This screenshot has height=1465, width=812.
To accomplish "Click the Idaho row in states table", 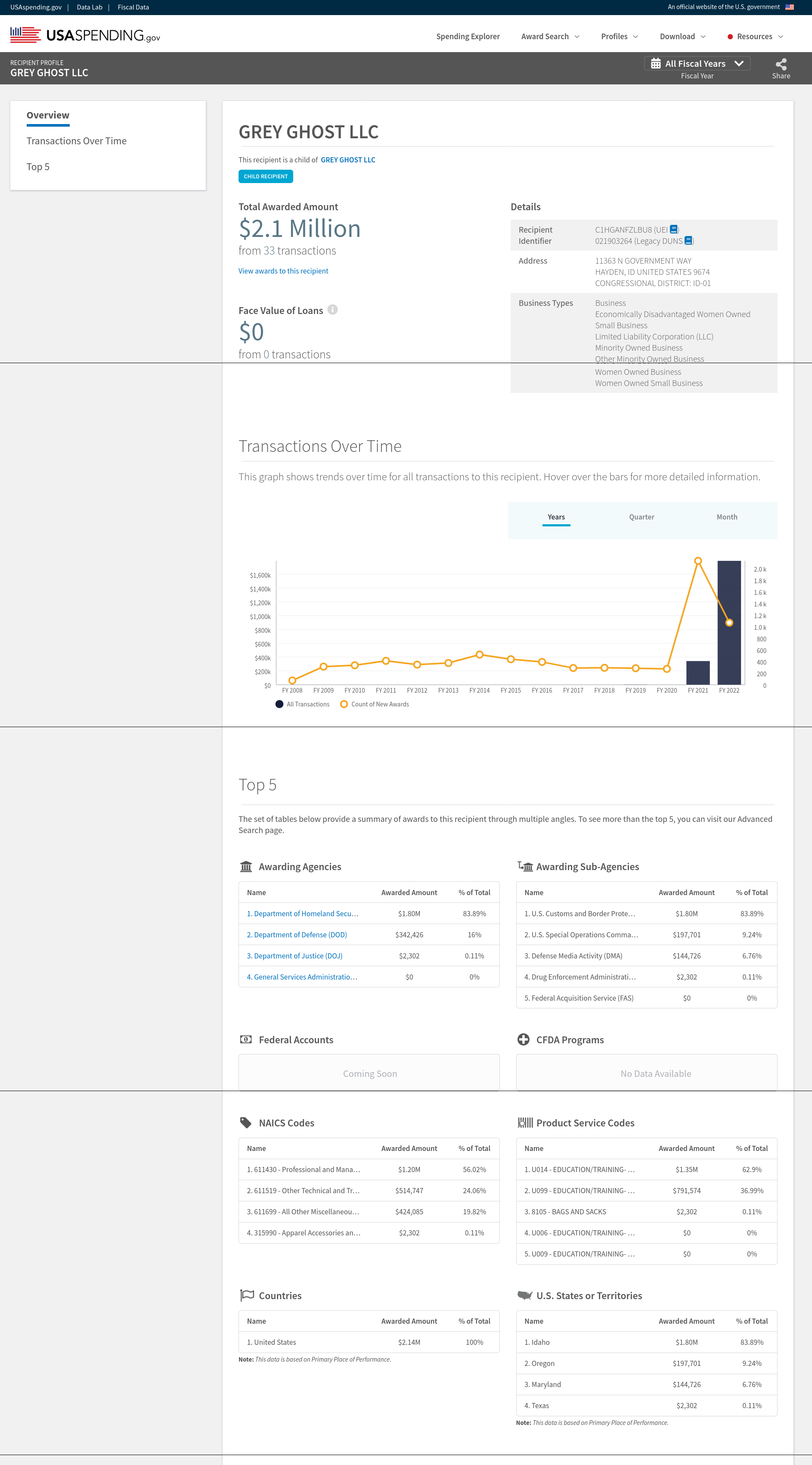I will [x=646, y=1342].
